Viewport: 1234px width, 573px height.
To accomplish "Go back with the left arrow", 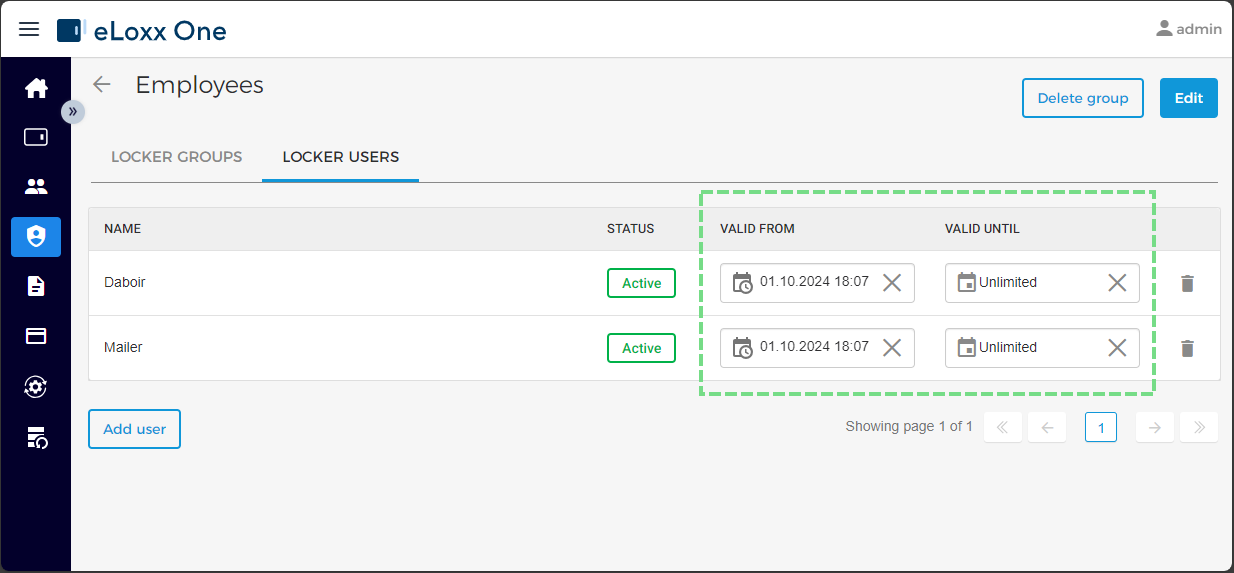I will click(101, 85).
